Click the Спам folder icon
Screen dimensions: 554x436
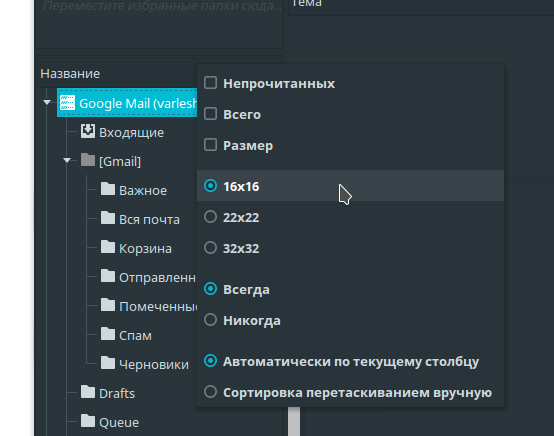click(x=108, y=334)
